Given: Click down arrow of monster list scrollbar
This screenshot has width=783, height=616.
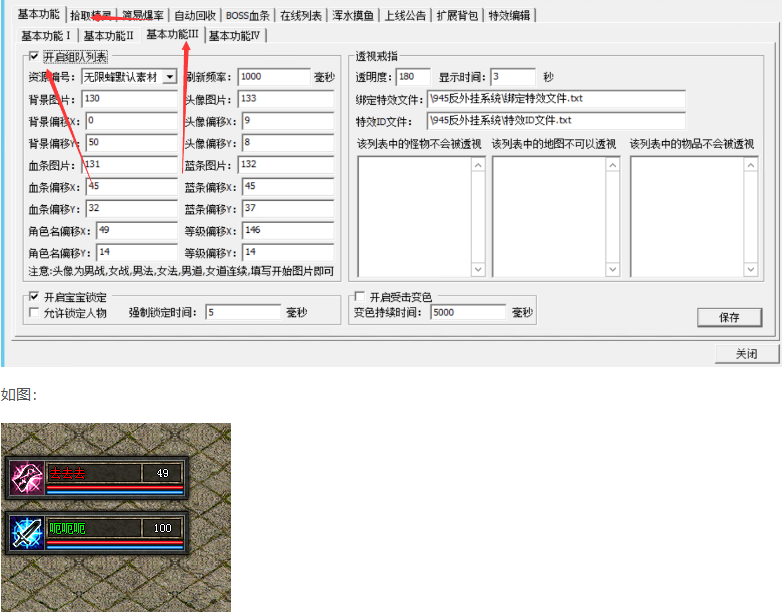Looking at the screenshot, I should (478, 270).
